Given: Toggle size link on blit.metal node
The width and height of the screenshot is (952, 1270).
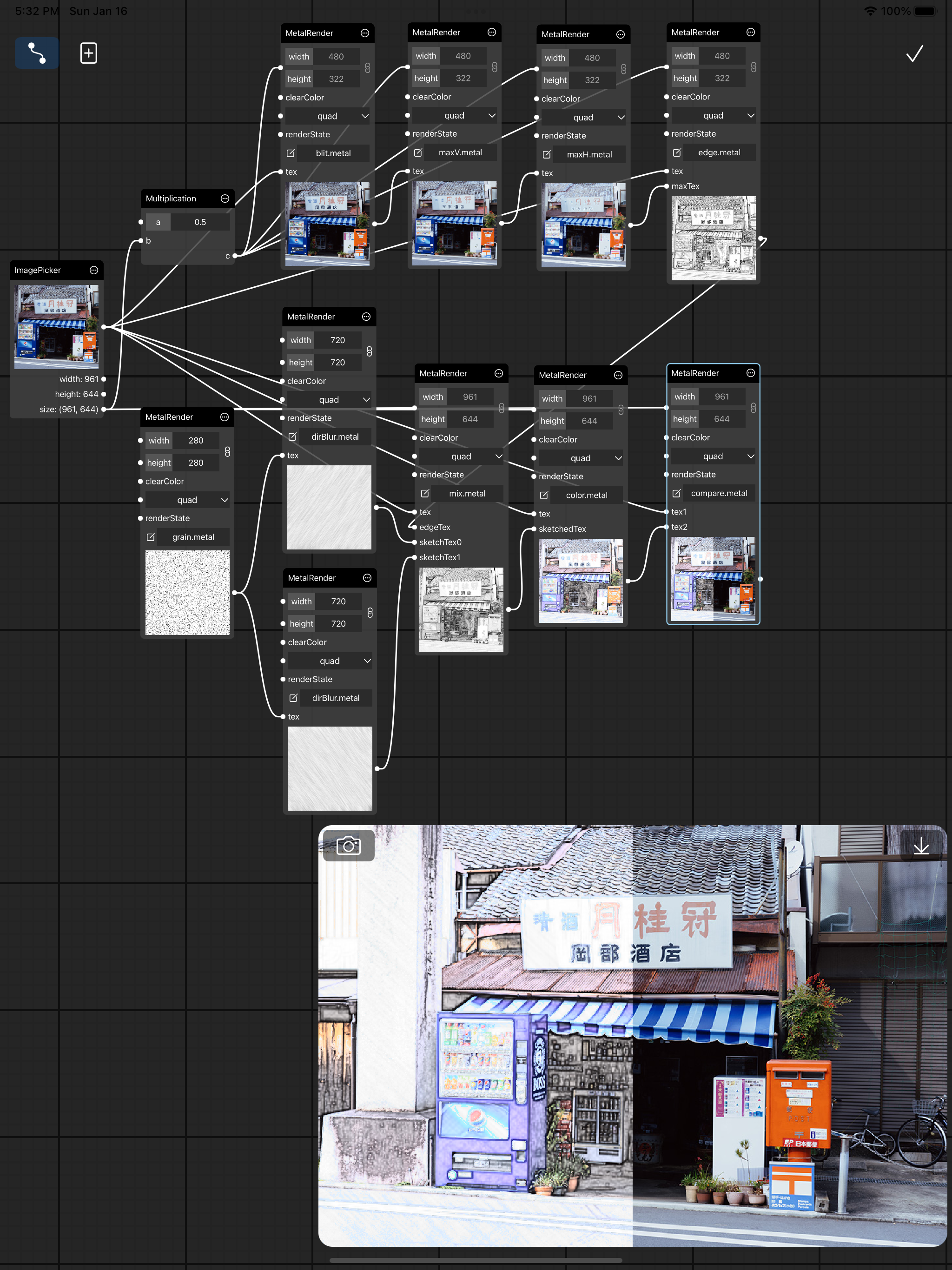Looking at the screenshot, I should 368,68.
